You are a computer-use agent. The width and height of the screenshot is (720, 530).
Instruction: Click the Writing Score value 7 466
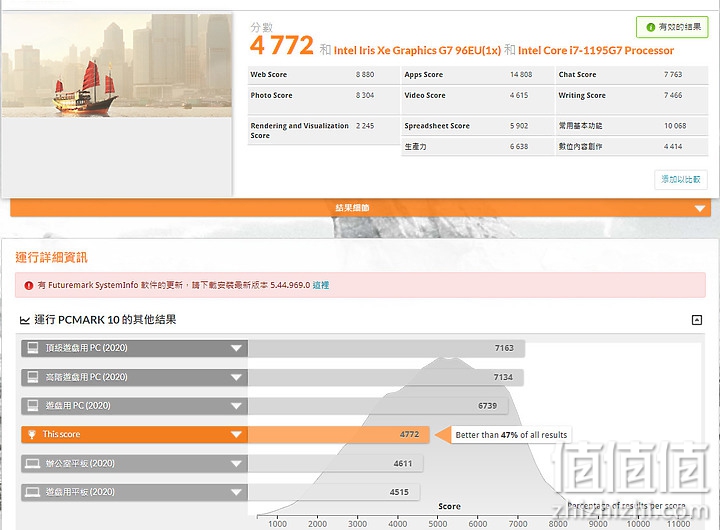coord(673,95)
